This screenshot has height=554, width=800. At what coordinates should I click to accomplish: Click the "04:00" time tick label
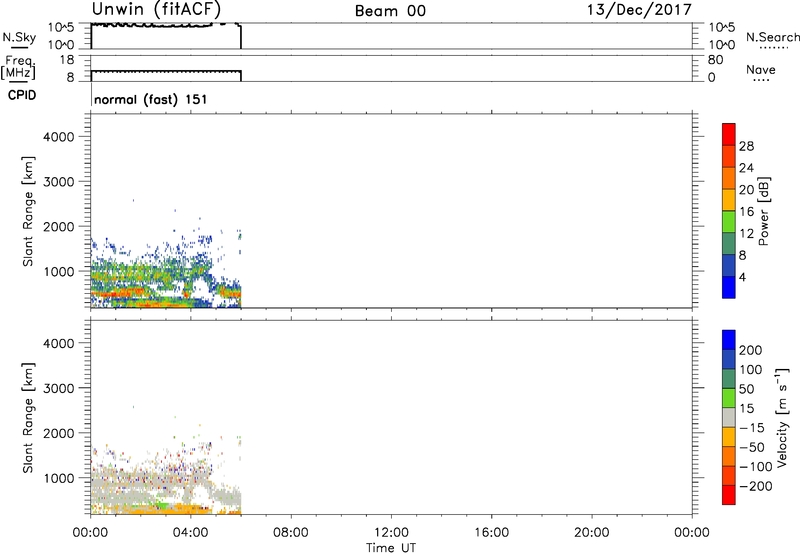click(x=191, y=533)
